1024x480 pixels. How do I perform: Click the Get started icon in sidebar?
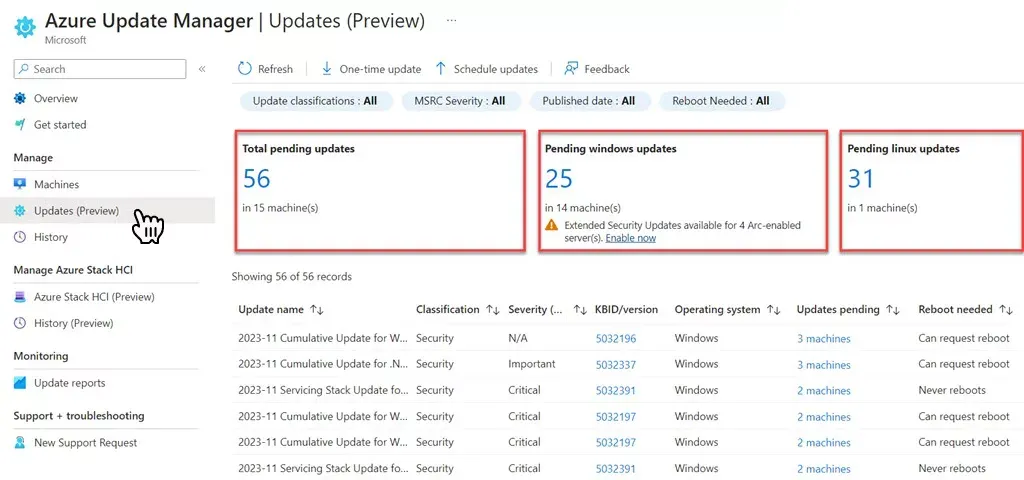(20, 125)
